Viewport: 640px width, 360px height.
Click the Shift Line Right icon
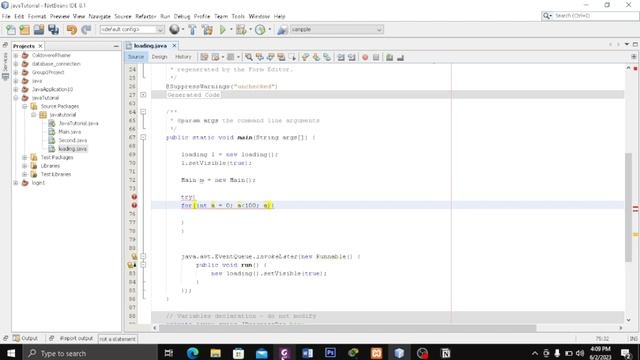(x=351, y=57)
